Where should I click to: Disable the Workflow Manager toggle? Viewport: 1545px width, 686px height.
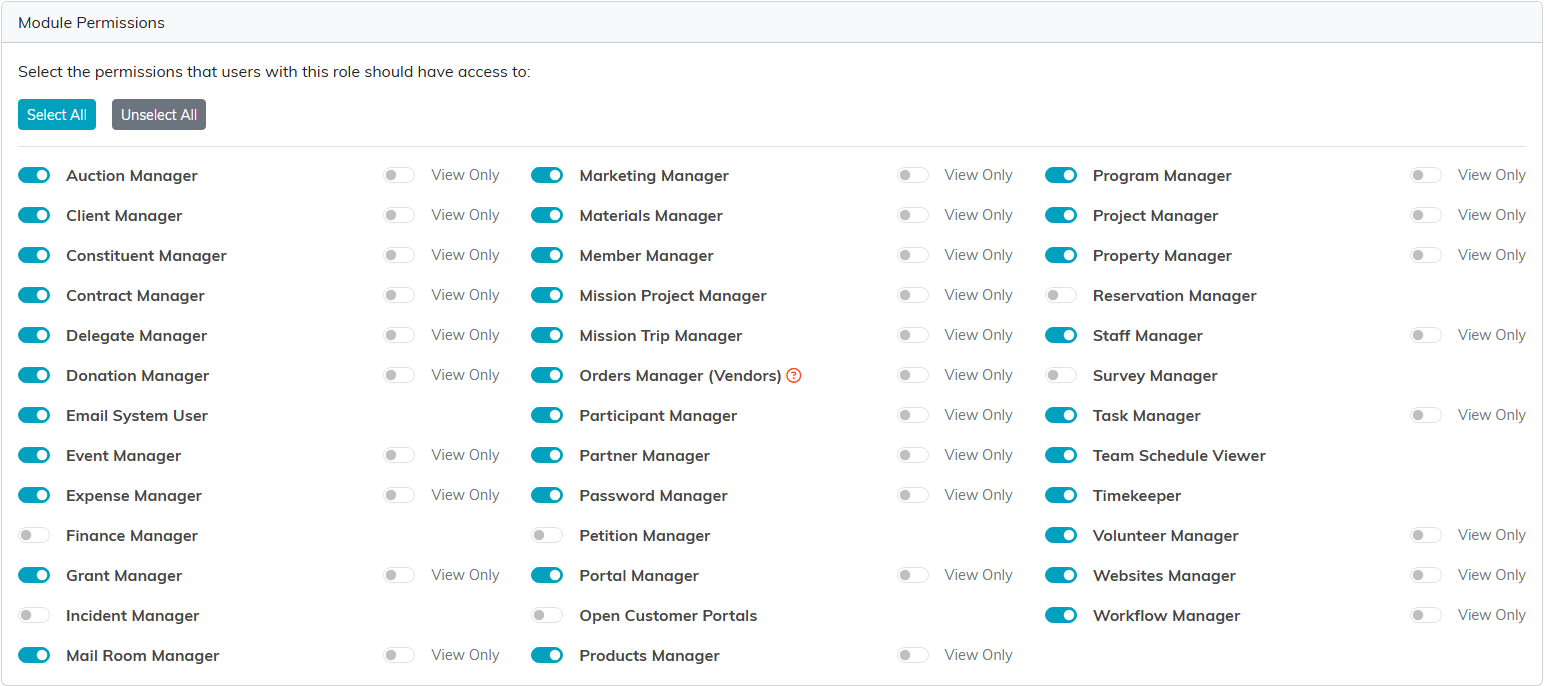(1061, 616)
